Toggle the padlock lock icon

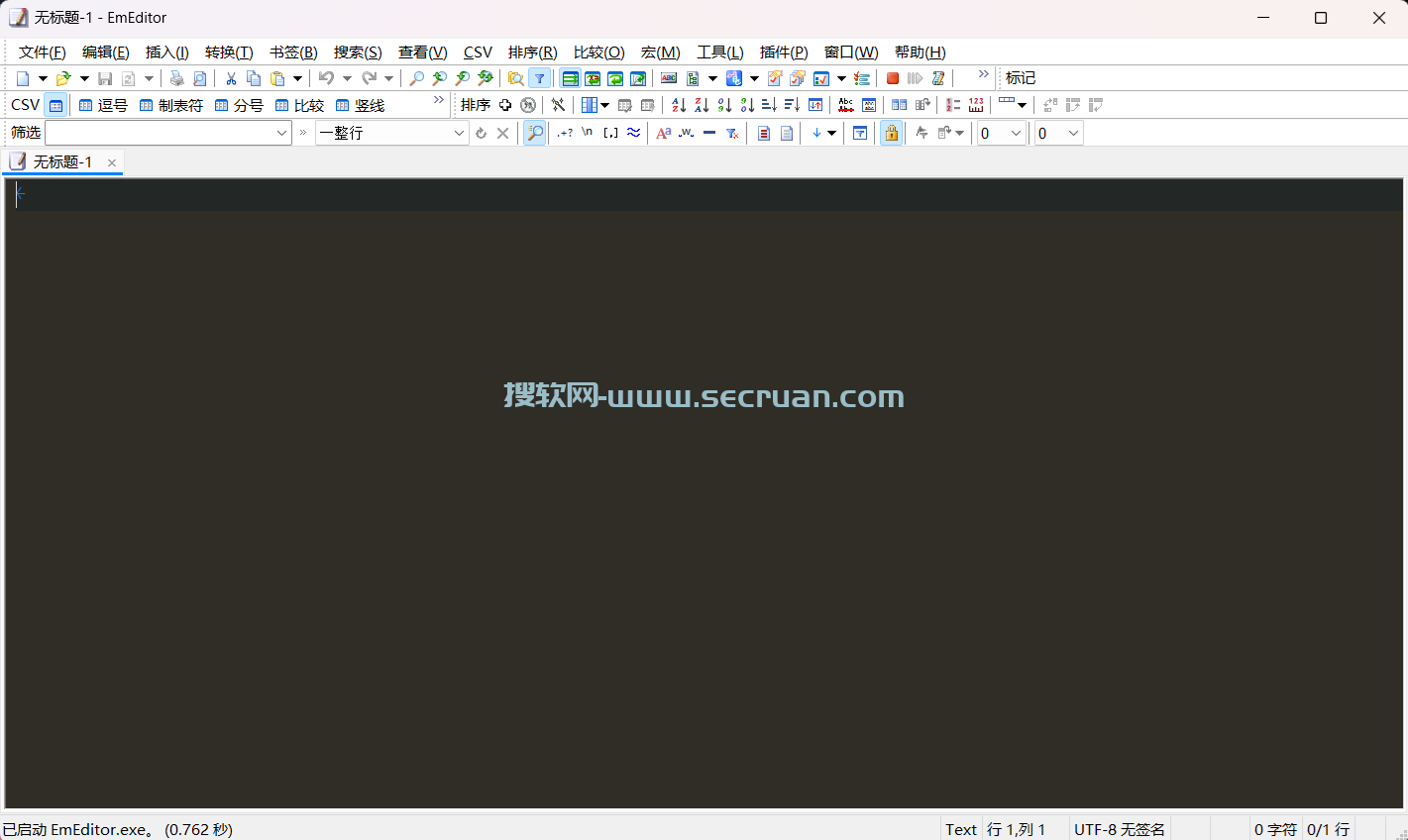pos(892,133)
